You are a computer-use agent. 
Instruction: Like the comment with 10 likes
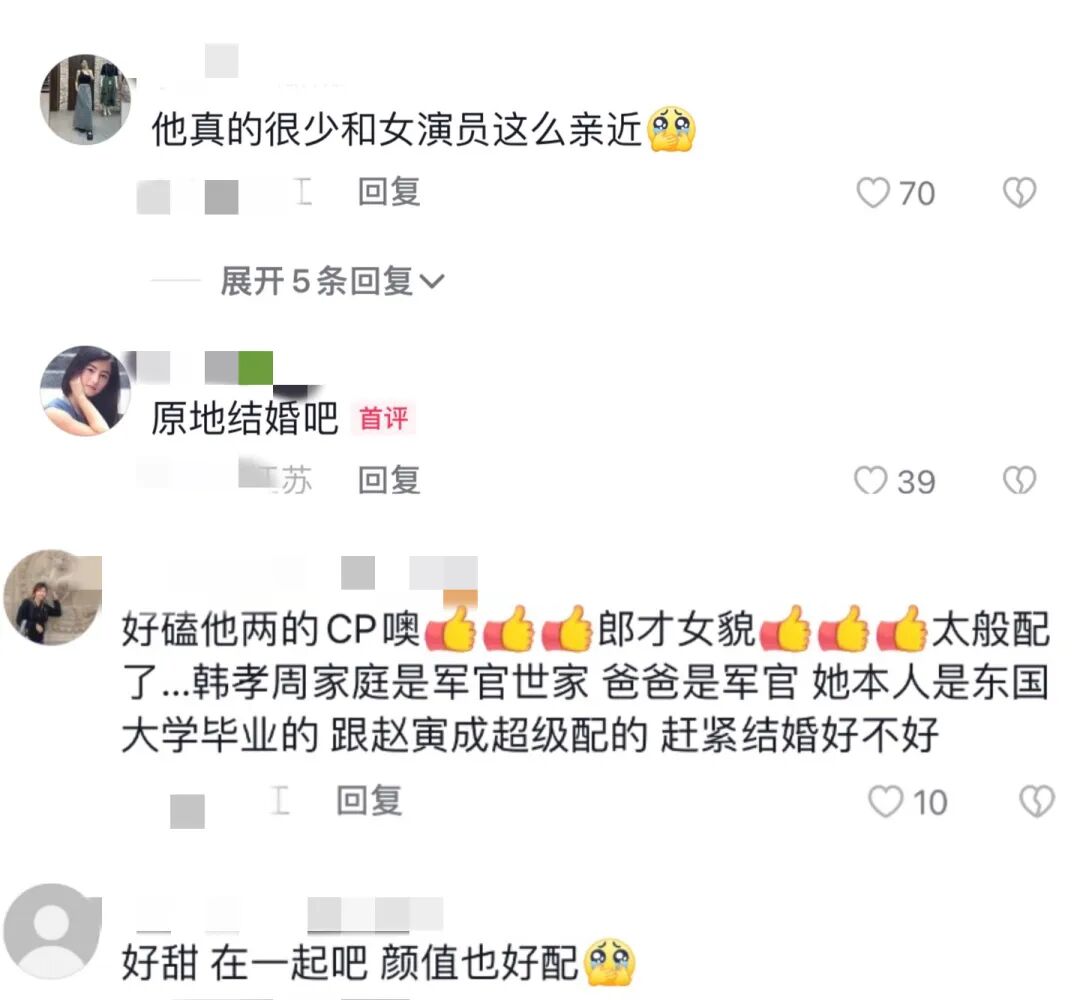(885, 802)
